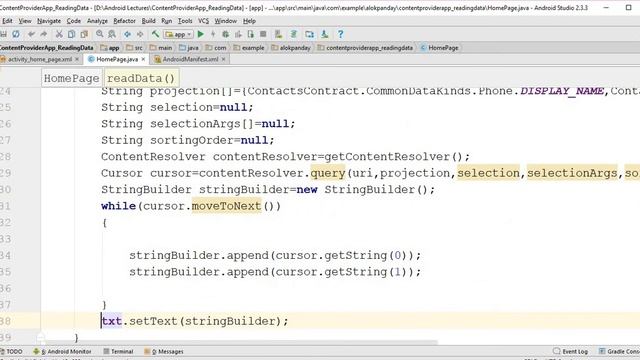Click the Stop square icon
Screen dimensions: 640x360
tap(263, 34)
